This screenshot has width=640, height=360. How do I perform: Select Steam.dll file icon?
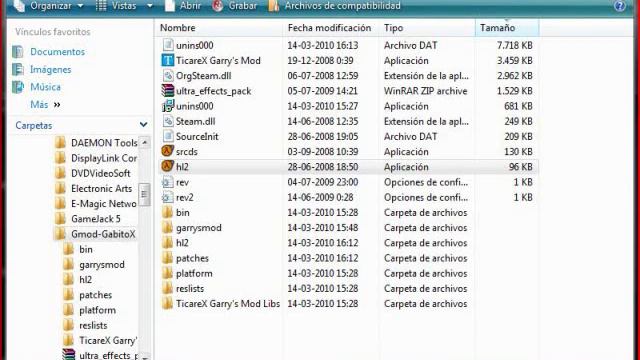pos(168,121)
